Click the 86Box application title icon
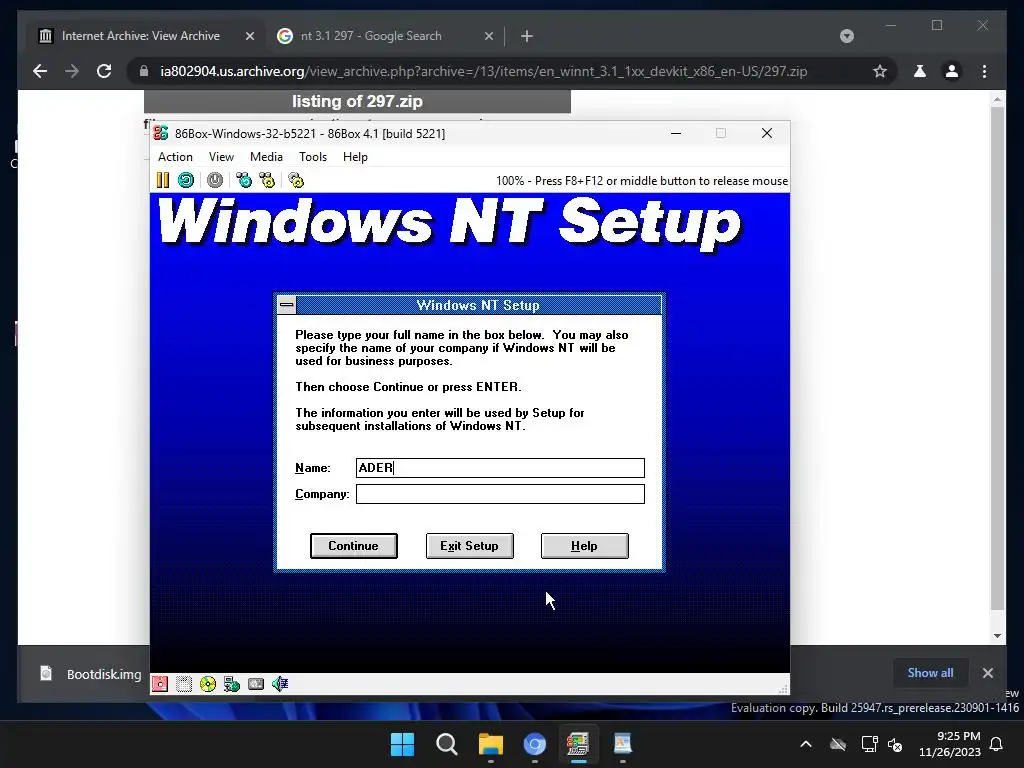This screenshot has height=768, width=1024. coord(161,133)
